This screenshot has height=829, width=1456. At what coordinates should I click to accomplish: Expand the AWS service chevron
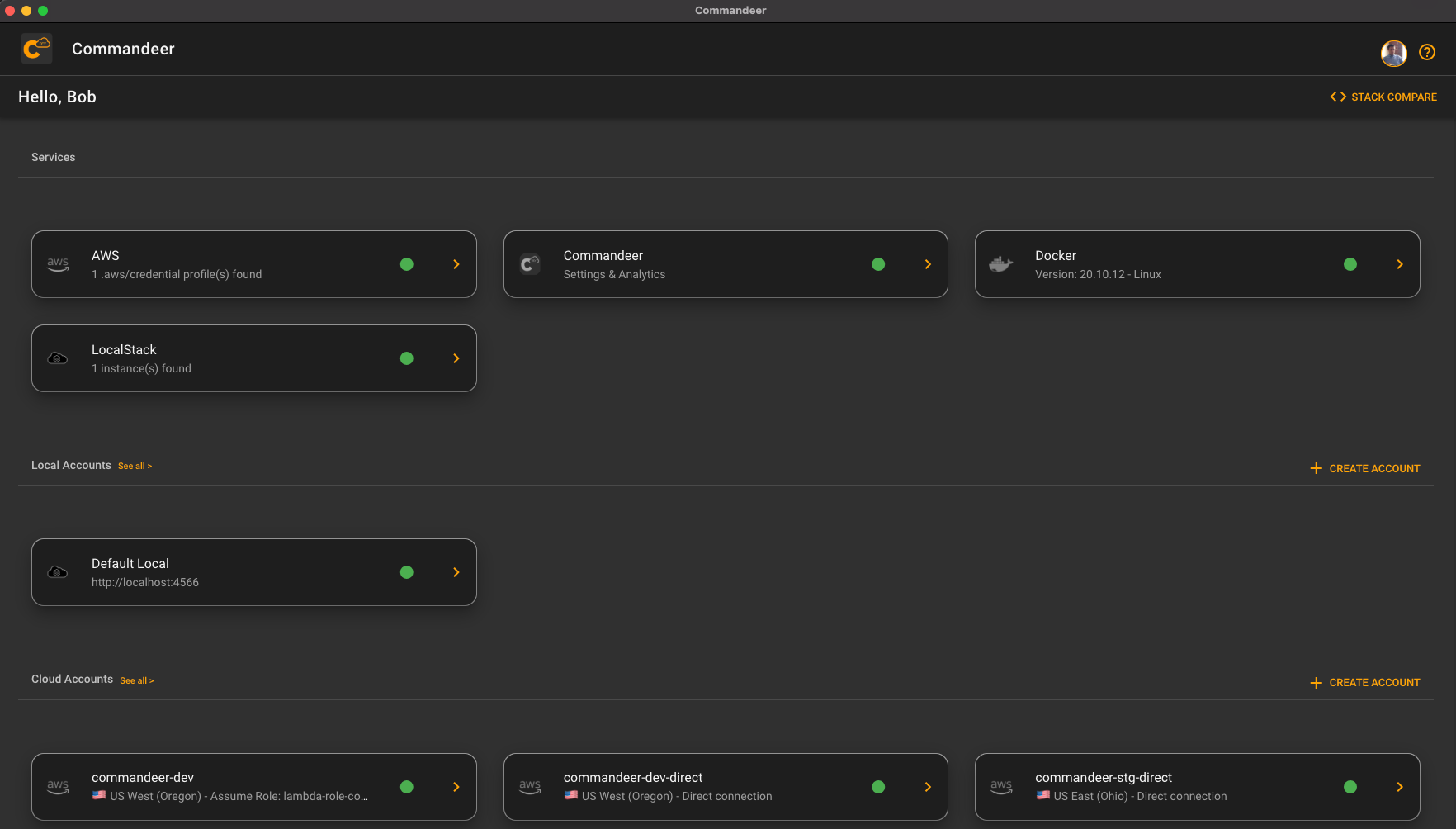pyautogui.click(x=456, y=264)
